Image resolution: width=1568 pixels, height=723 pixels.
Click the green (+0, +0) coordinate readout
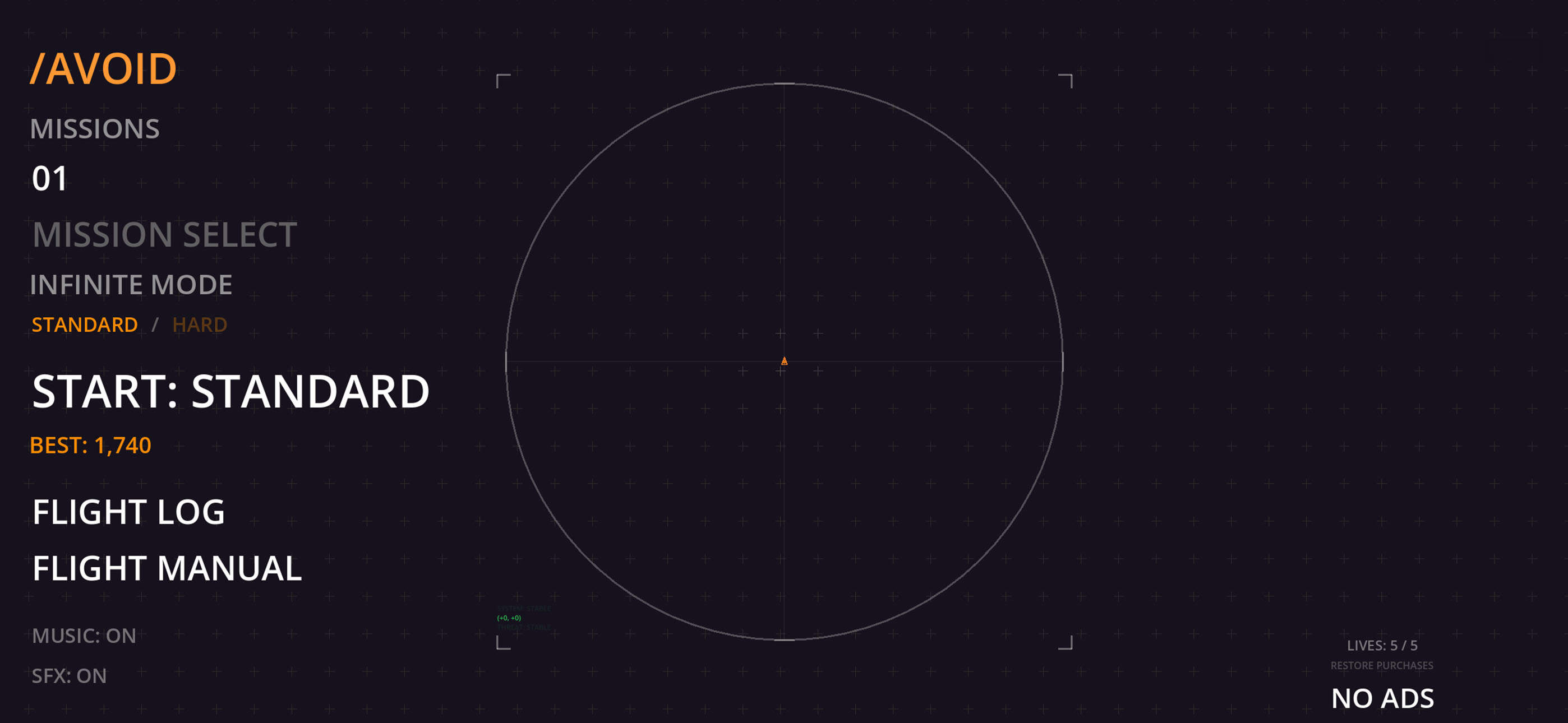point(509,618)
